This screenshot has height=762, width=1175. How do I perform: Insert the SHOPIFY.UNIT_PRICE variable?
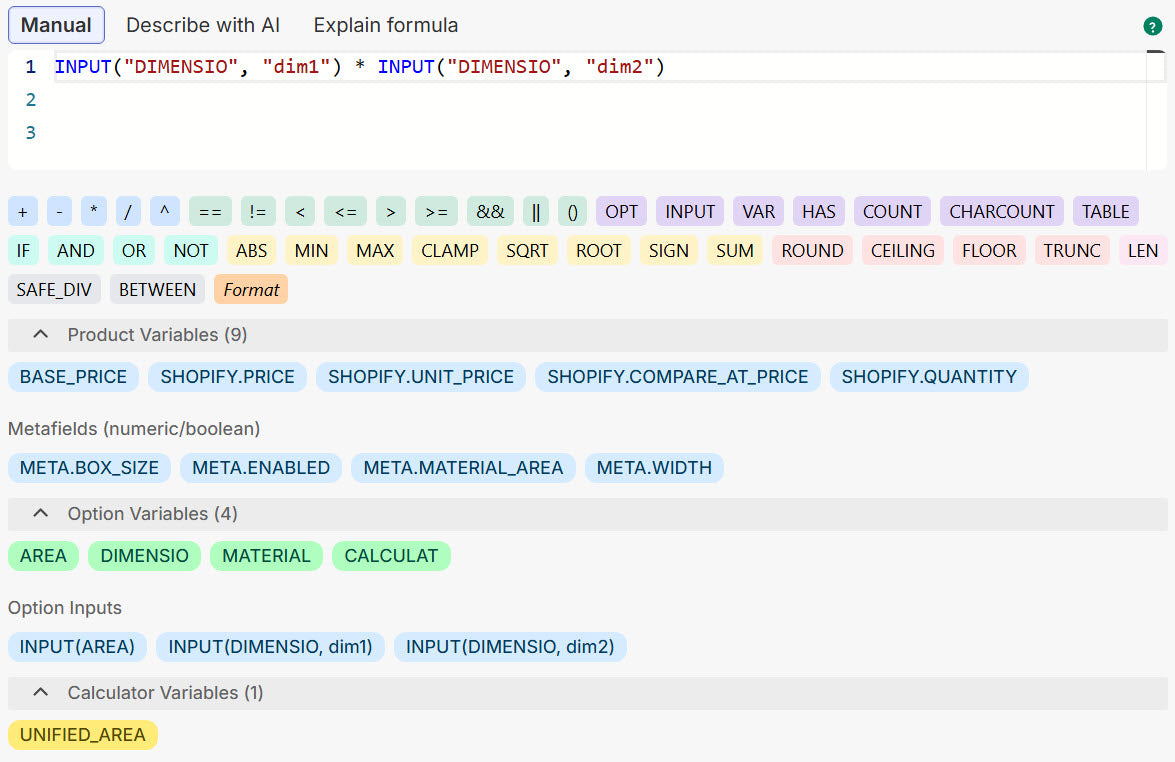[421, 377]
